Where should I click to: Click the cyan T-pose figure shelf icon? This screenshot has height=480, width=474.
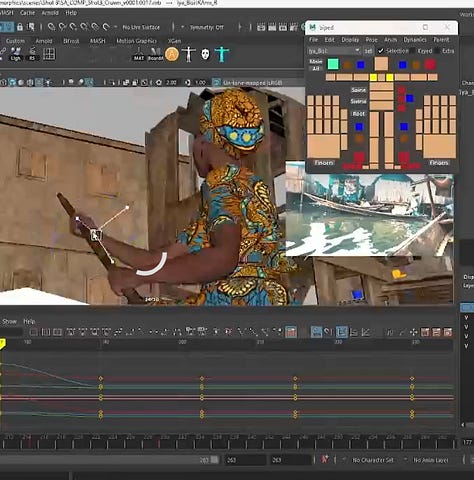pyautogui.click(x=222, y=54)
